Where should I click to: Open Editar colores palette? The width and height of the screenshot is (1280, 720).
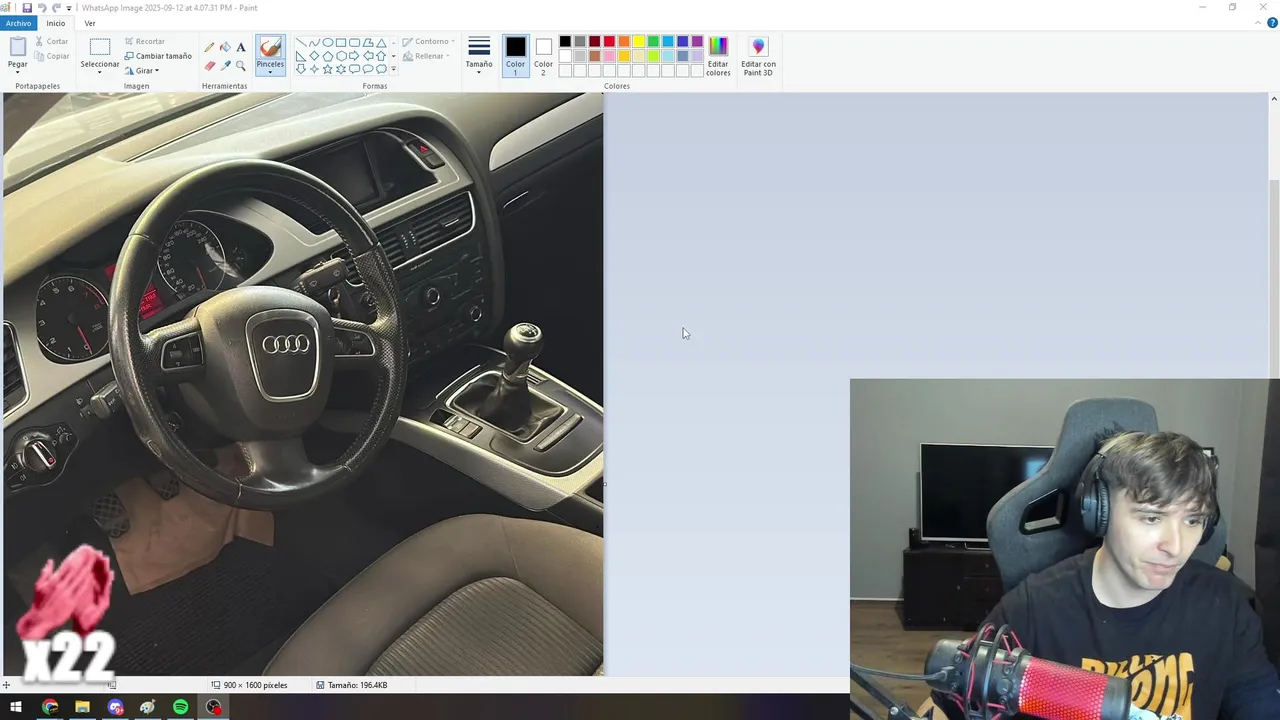[718, 57]
